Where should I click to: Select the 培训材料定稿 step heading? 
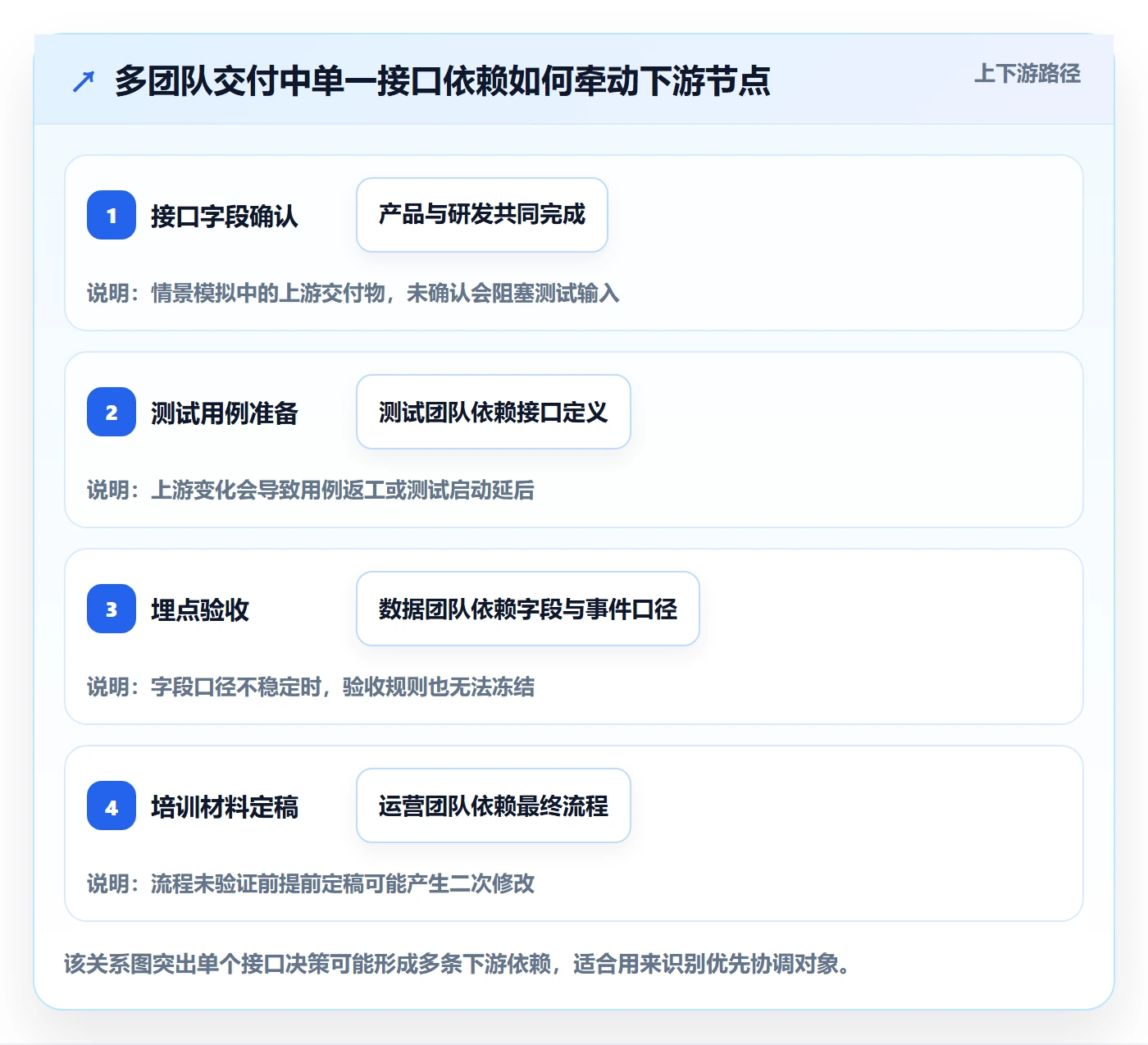(225, 806)
